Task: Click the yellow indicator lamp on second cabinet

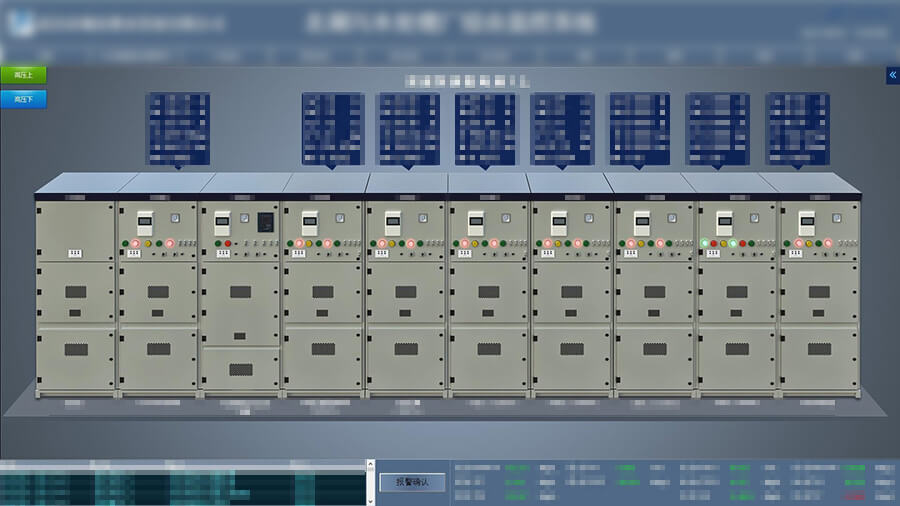Action: (x=148, y=243)
